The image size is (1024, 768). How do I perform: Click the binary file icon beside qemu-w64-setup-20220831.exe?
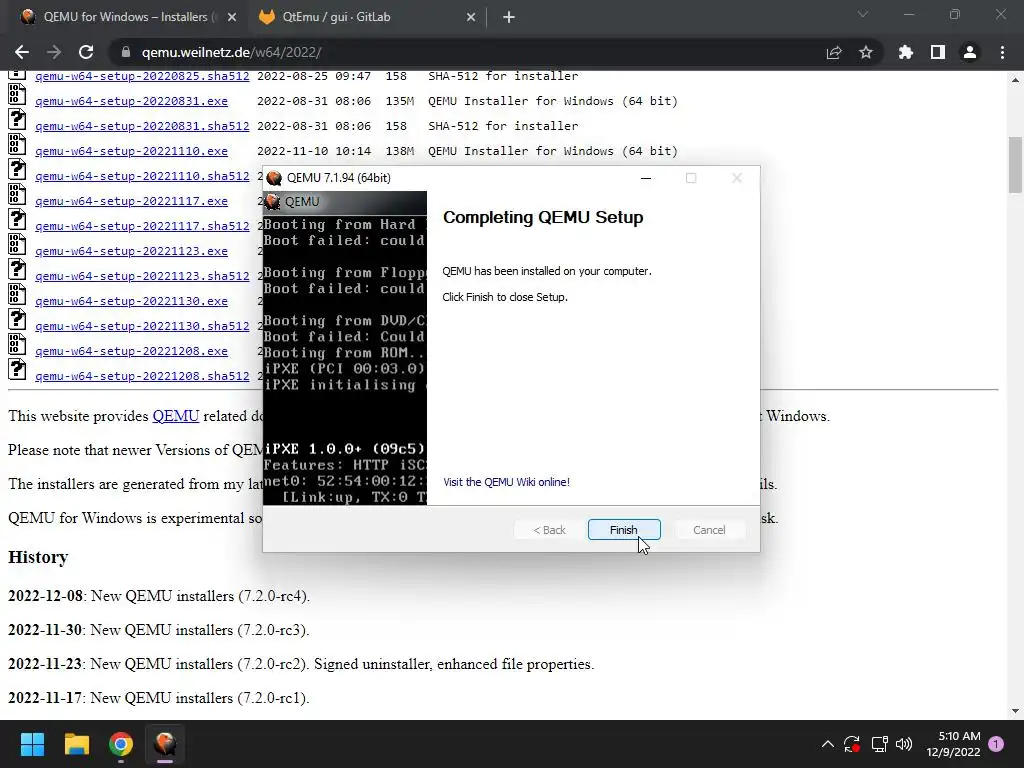click(x=17, y=94)
